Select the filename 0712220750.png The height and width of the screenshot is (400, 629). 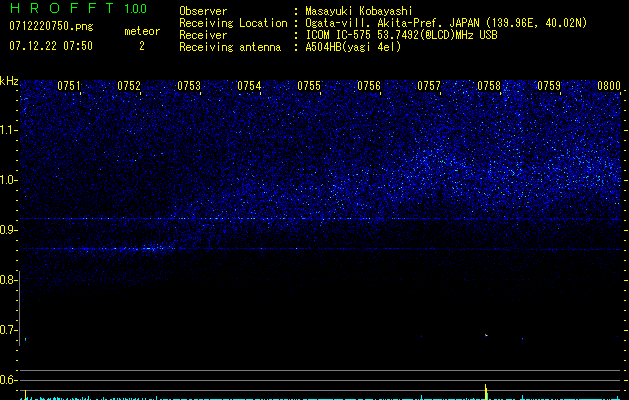[51, 26]
